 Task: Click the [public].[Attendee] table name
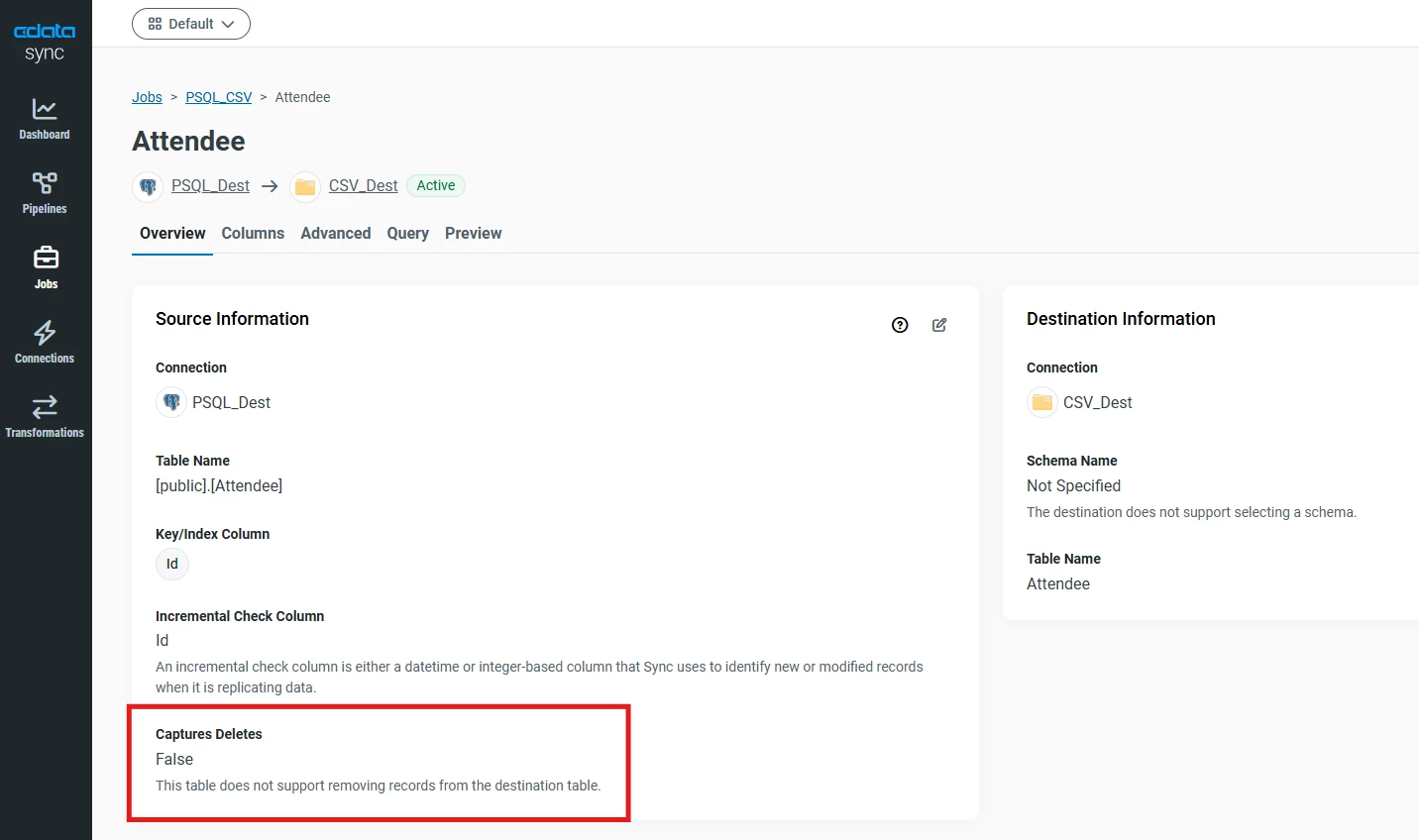coord(219,485)
